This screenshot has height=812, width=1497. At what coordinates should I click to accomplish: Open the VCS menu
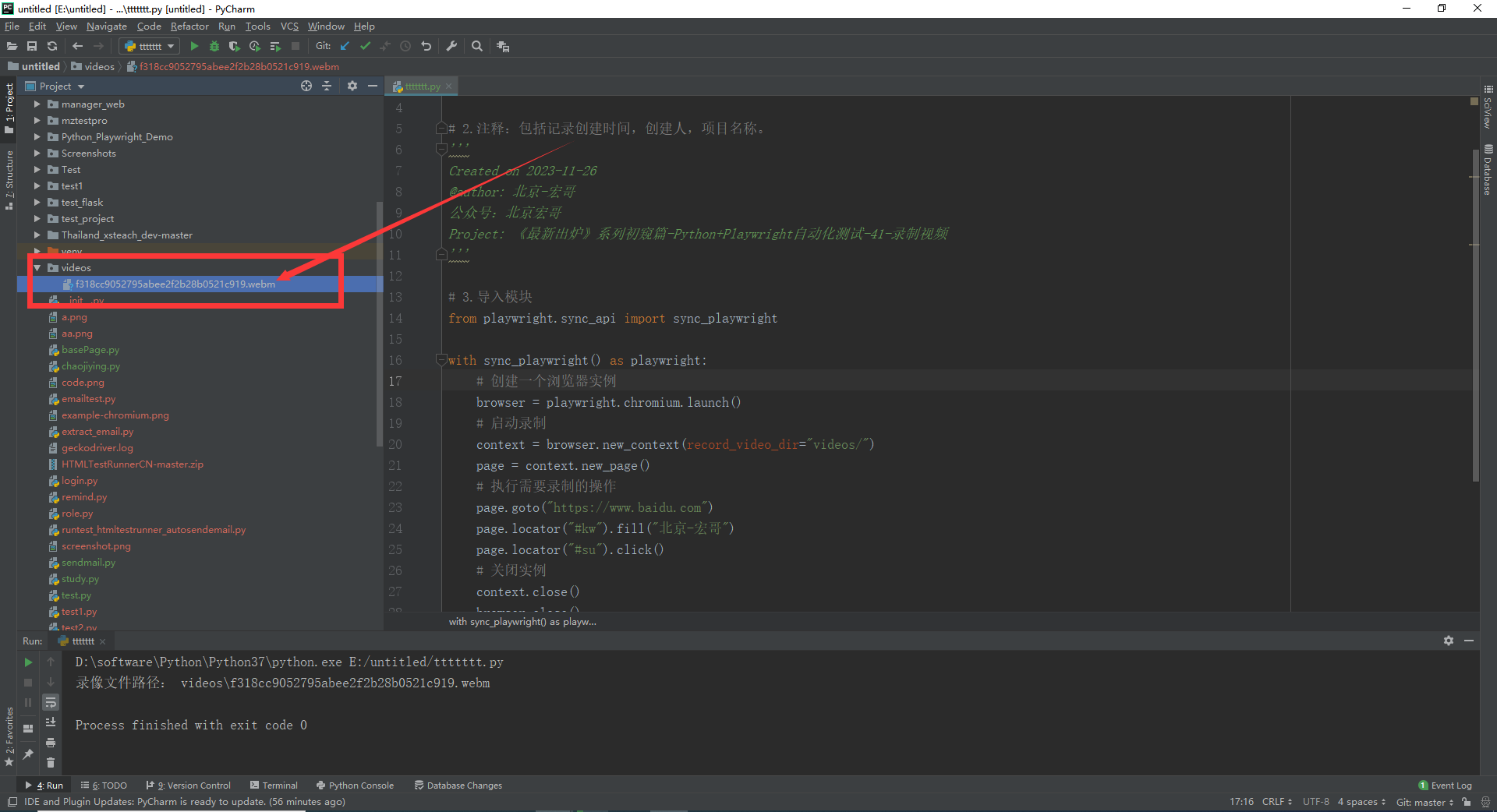289,26
